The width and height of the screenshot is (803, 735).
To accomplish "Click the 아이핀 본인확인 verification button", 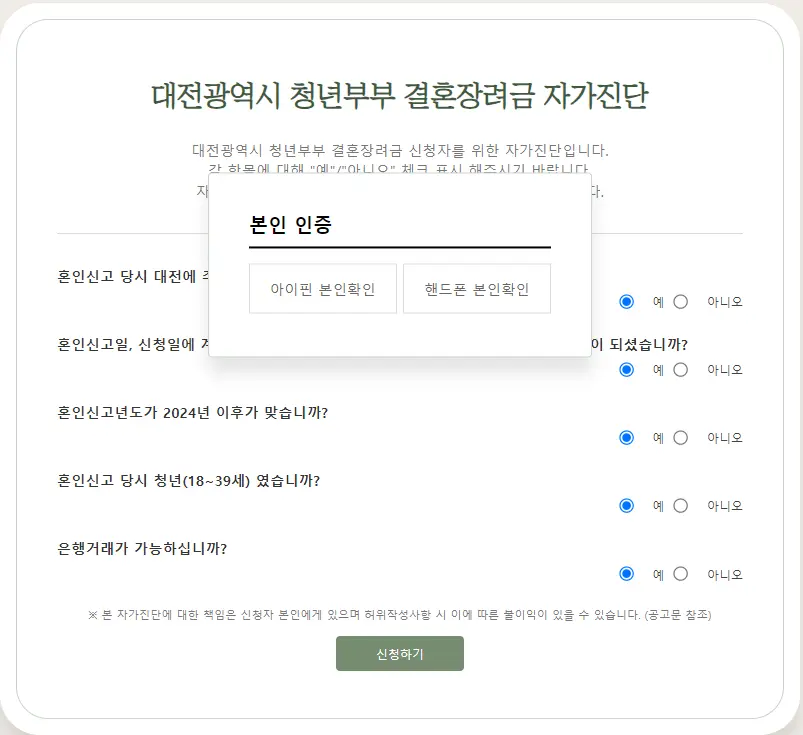I will [322, 288].
